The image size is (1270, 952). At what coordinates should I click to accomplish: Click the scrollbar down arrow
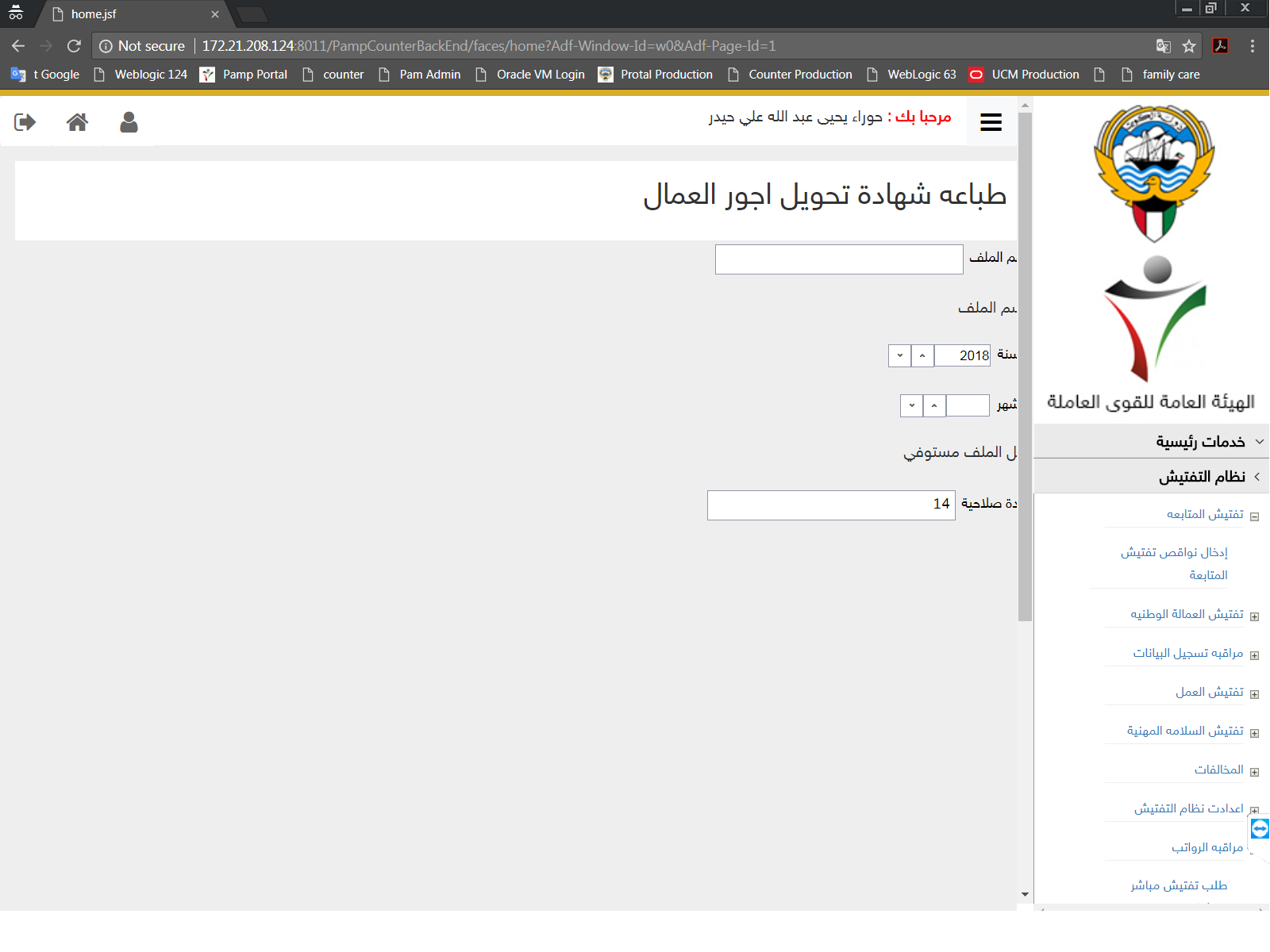(1025, 894)
